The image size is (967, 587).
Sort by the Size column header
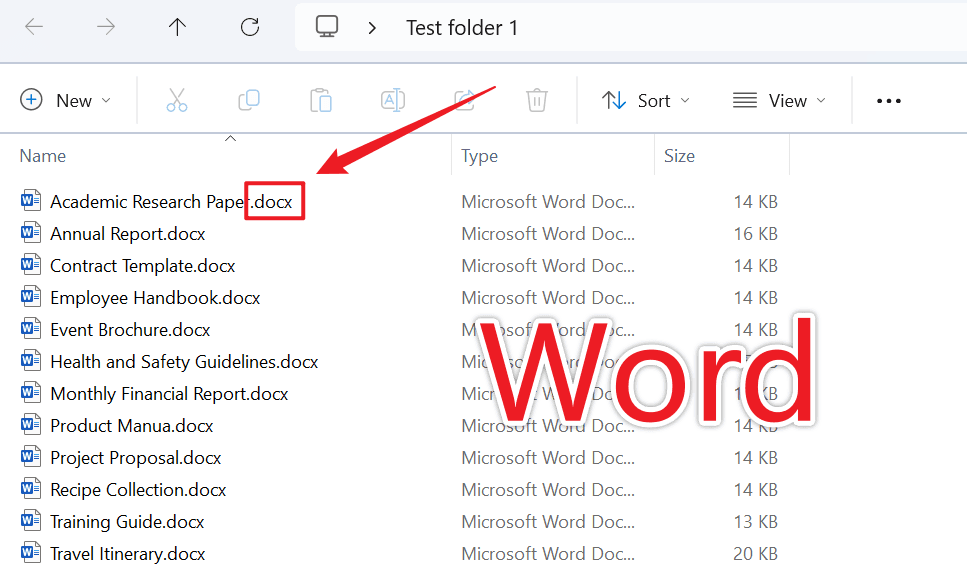(679, 156)
